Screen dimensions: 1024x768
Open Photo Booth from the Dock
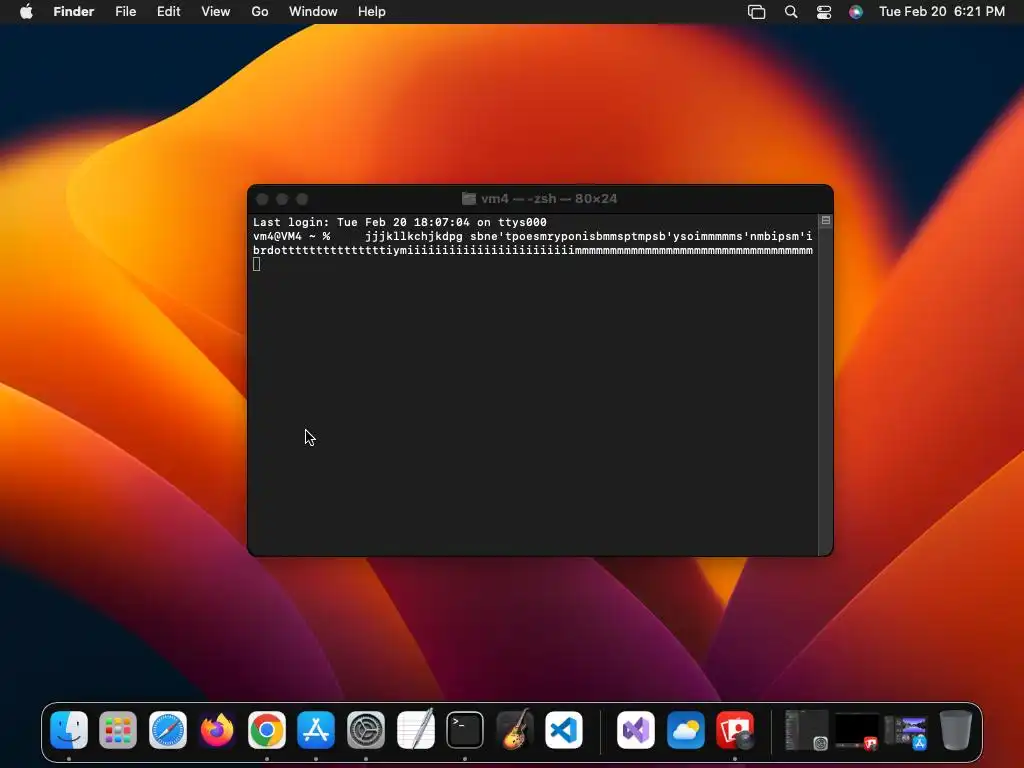tap(735, 730)
